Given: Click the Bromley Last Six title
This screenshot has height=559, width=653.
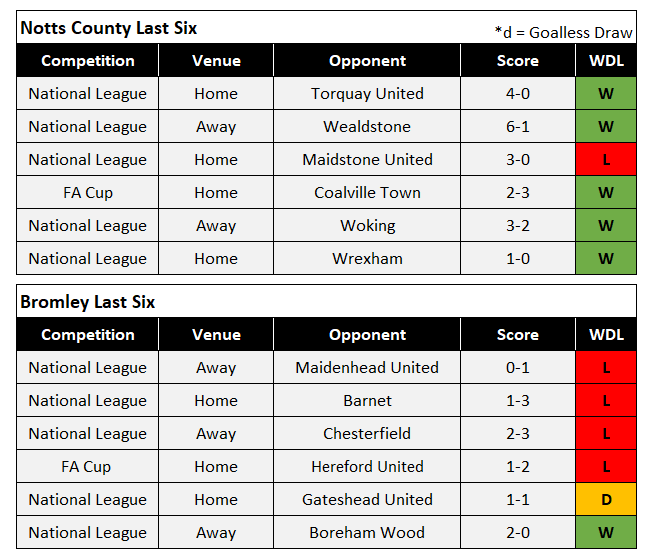Looking at the screenshot, I should 88,302.
